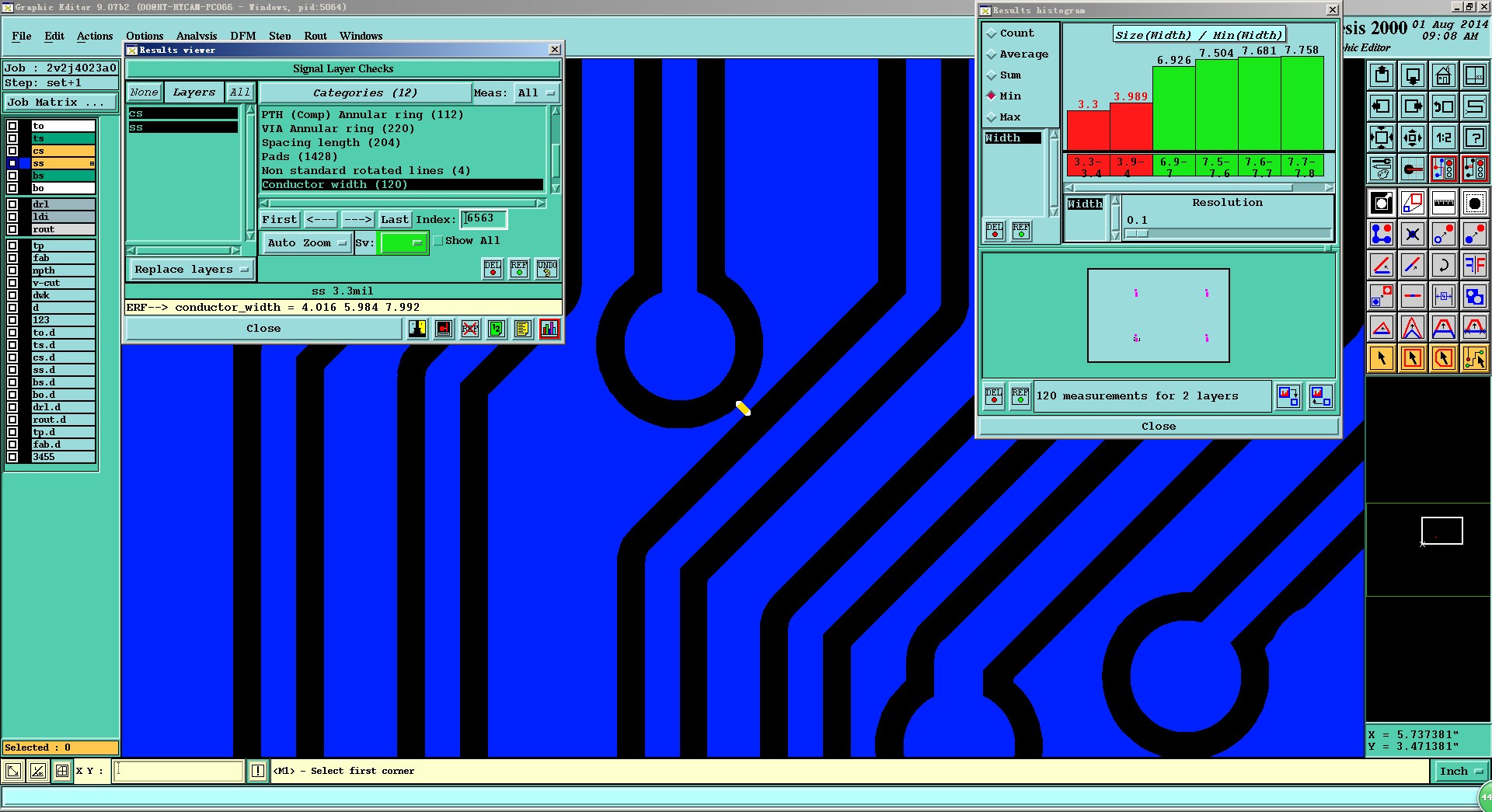Click the red 3.3 histogram bar
The width and height of the screenshot is (1492, 812).
[1088, 131]
